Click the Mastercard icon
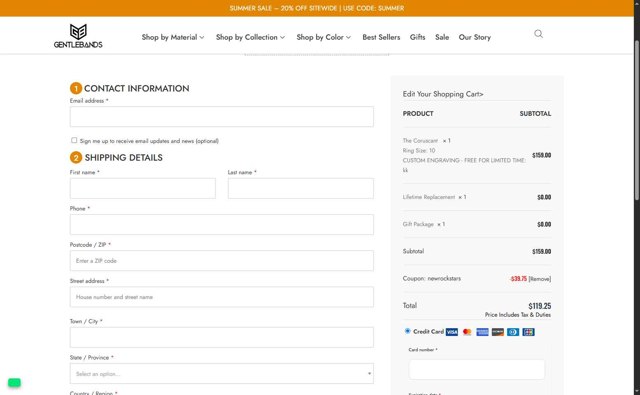The height and width of the screenshot is (395, 640). tap(467, 332)
